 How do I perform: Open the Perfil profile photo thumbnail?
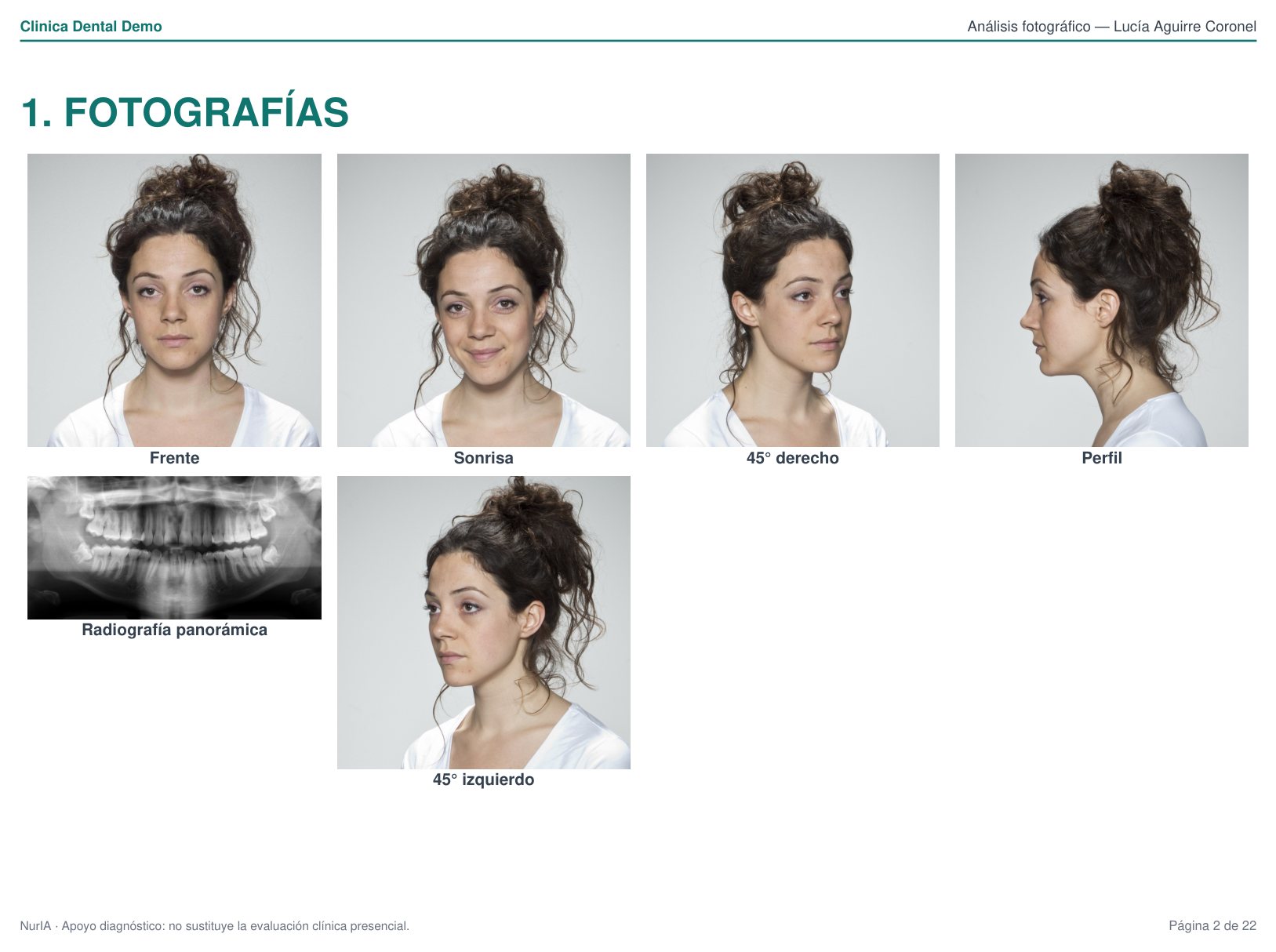click(x=1102, y=300)
